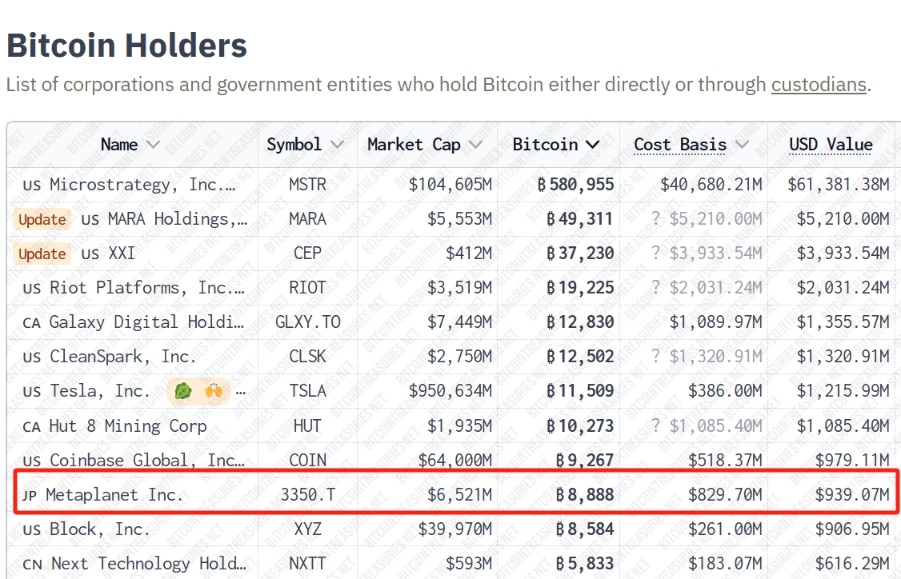Click the green emoji beside Tesla, Inc.
Screen dimensions: 901x579
pos(181,391)
